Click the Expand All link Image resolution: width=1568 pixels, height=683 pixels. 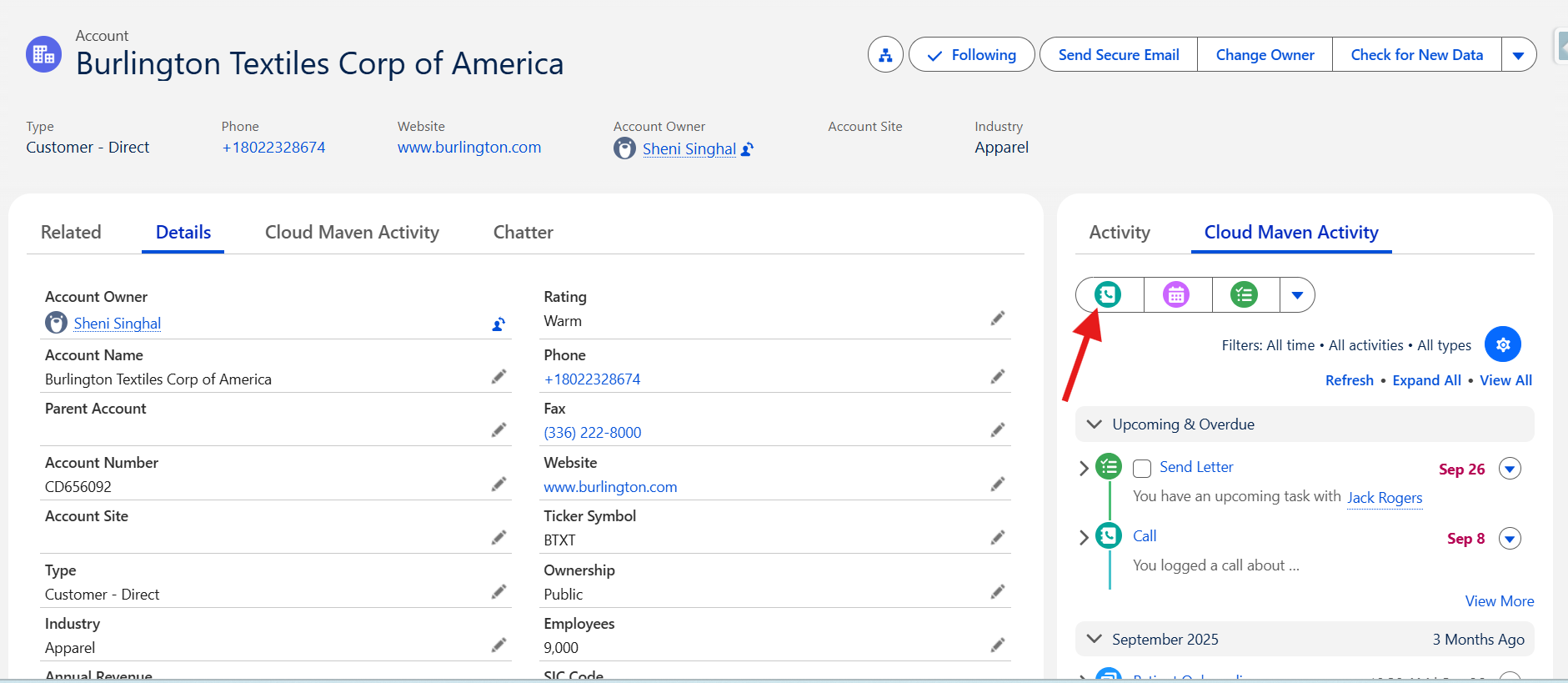pos(1426,380)
